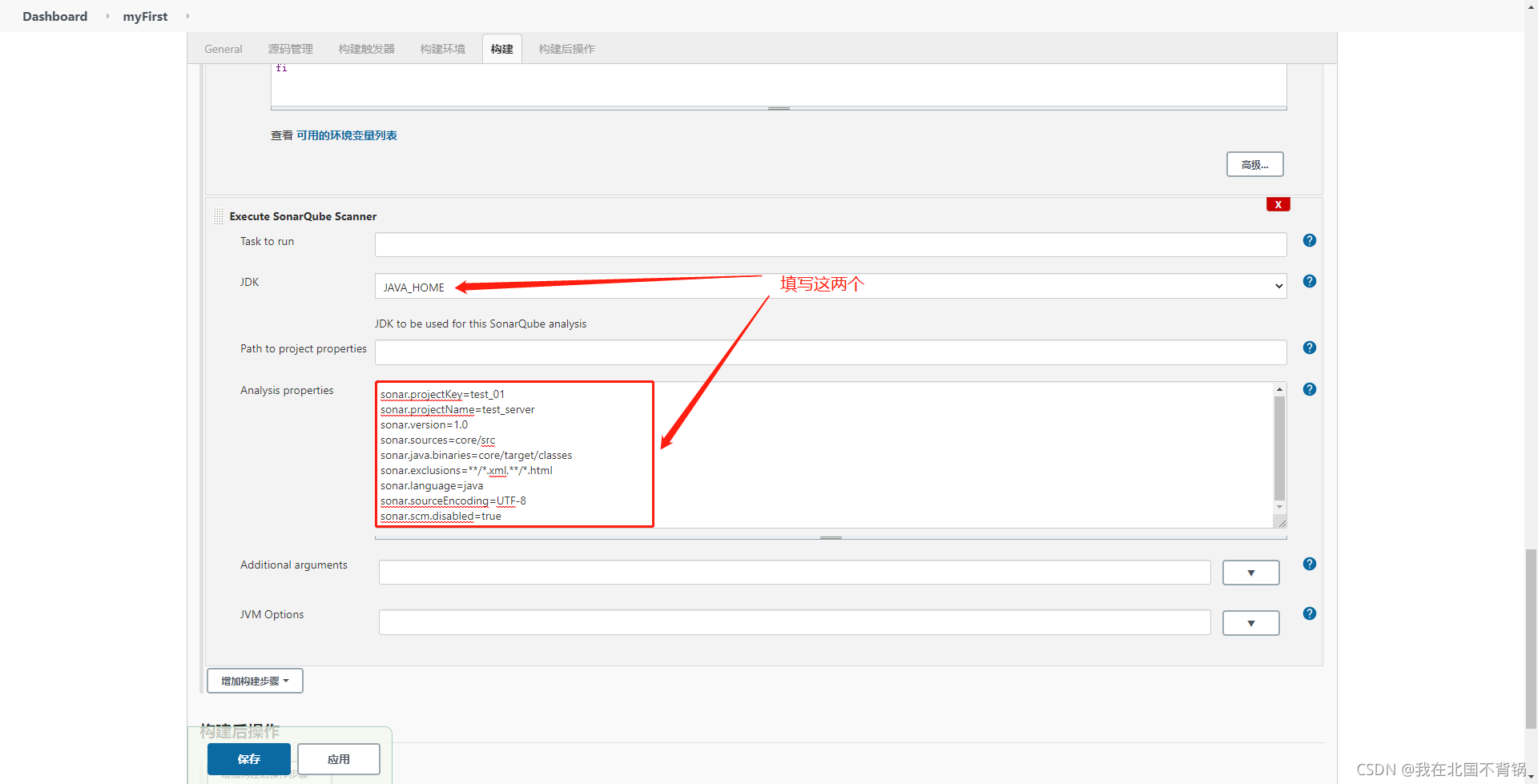1538x784 pixels.
Task: Click the sonar.language=java line
Action: pos(432,485)
